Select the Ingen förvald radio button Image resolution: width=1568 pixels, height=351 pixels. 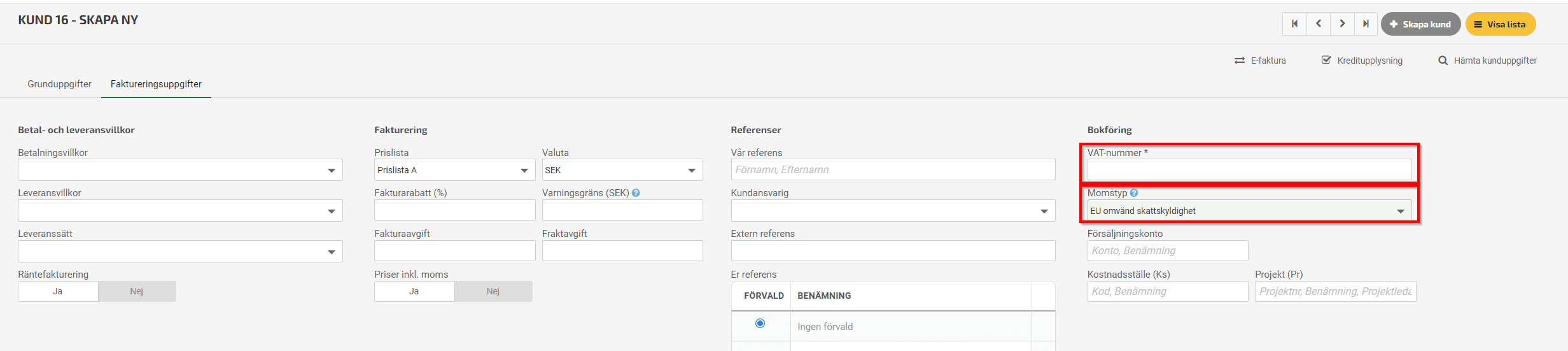760,324
